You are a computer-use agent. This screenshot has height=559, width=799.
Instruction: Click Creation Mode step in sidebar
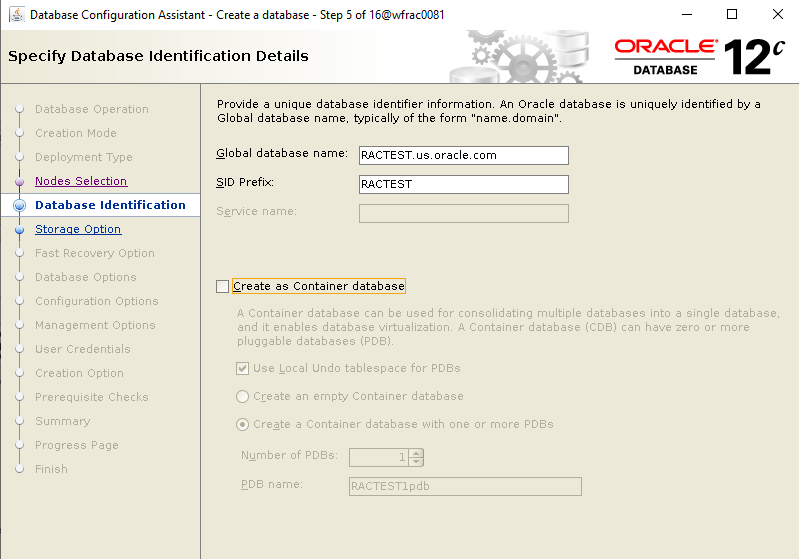(76, 133)
